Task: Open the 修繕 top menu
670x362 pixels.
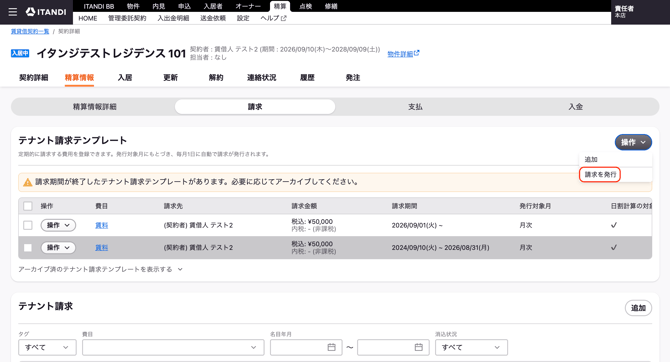Action: [x=331, y=6]
